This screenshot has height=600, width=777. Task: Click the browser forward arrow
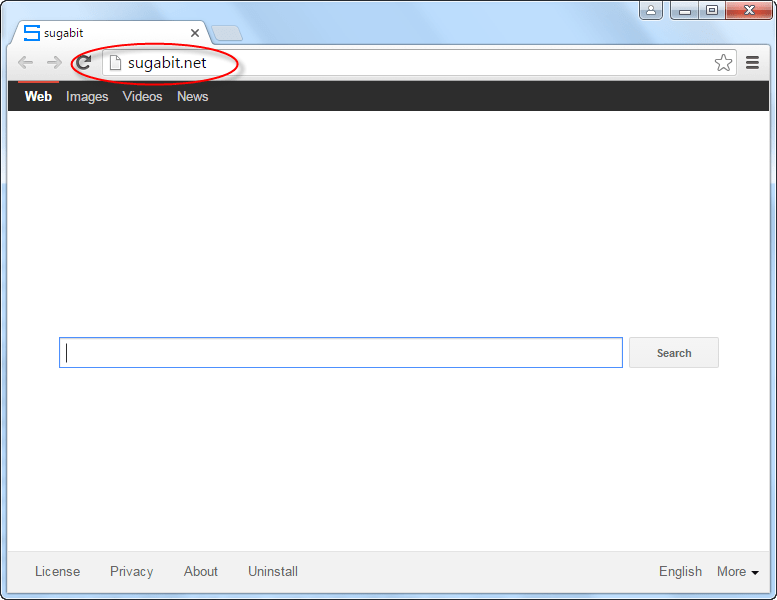tap(54, 63)
